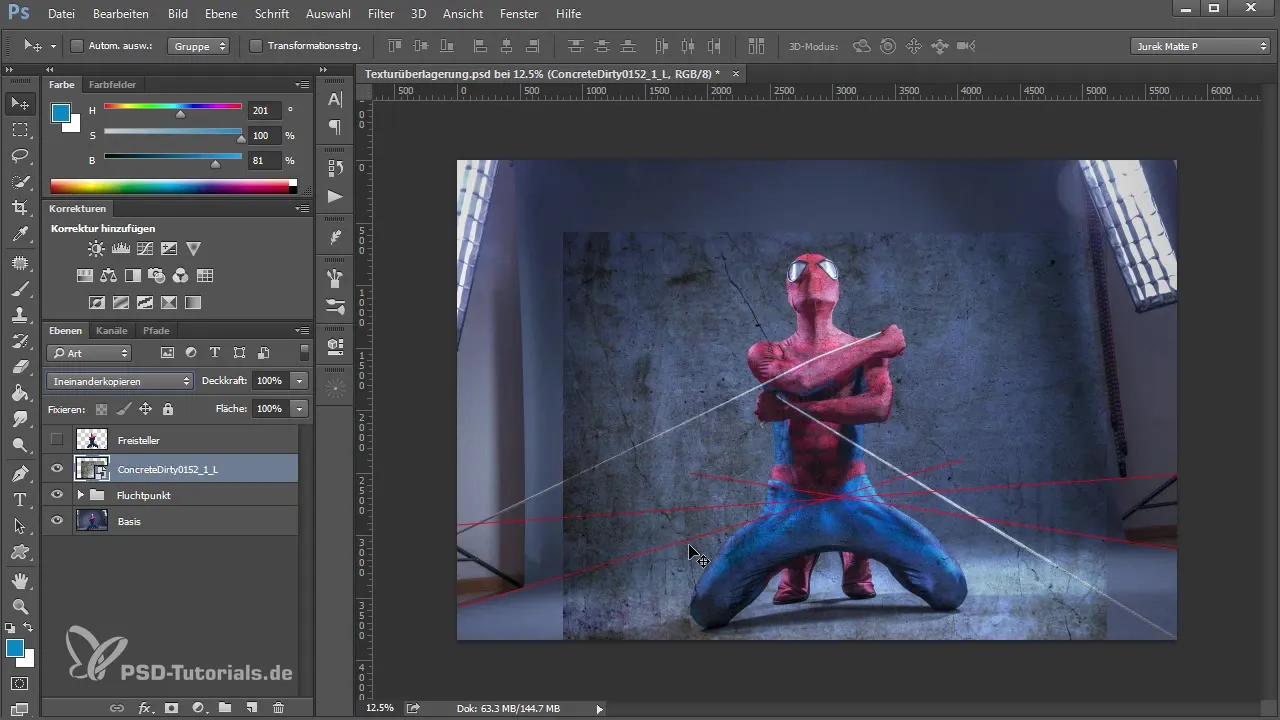Select the Eyedropper tool
Image resolution: width=1280 pixels, height=720 pixels.
20,235
